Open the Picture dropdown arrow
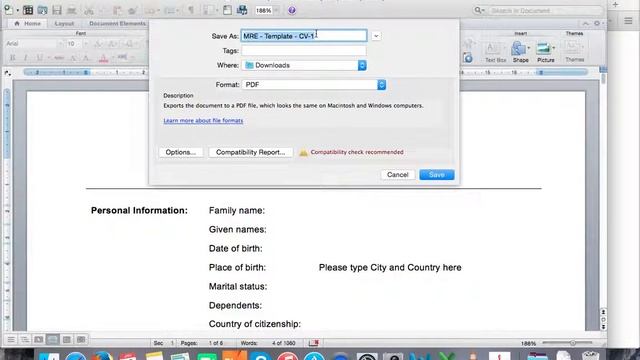640x360 pixels. (x=554, y=48)
